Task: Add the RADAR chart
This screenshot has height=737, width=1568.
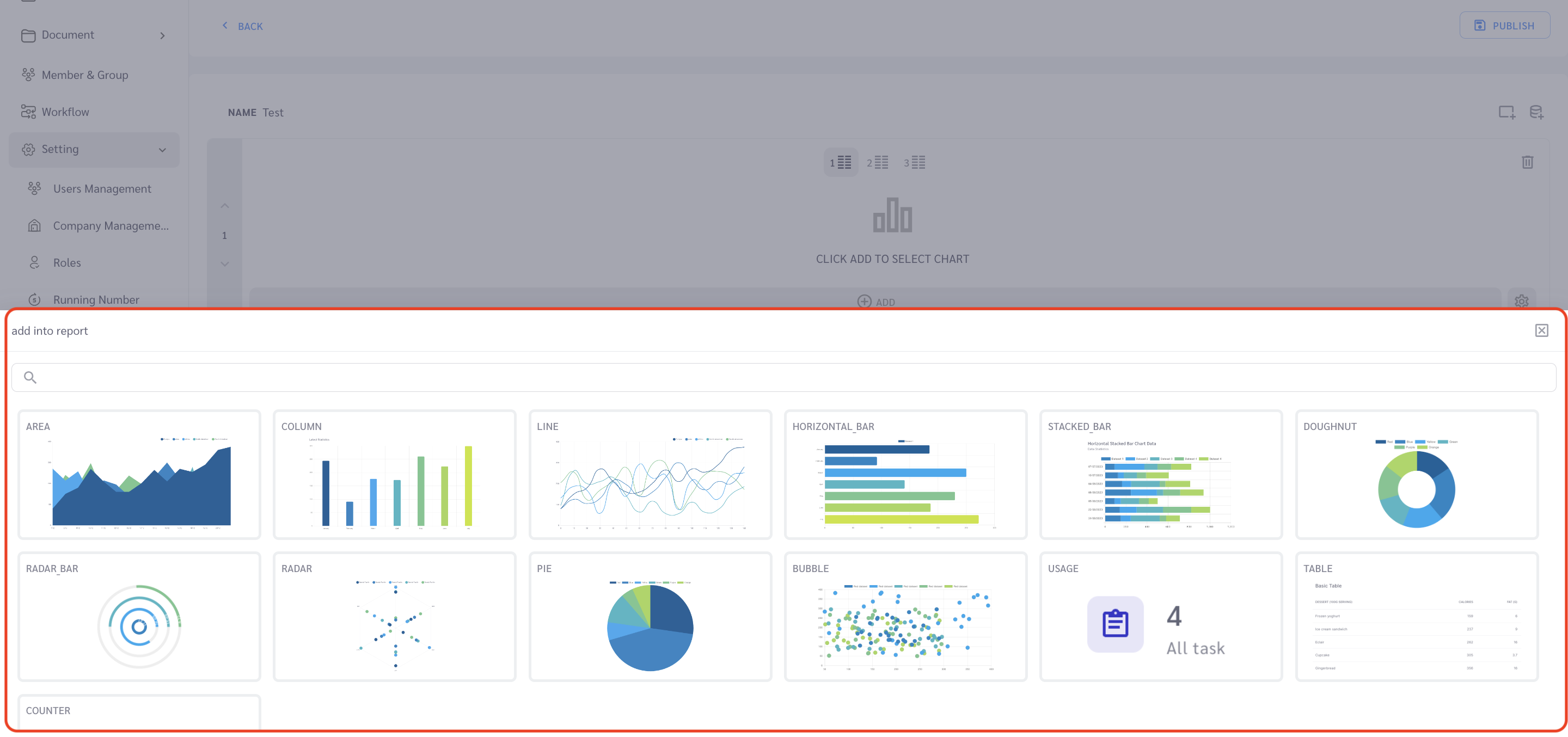Action: (x=394, y=617)
